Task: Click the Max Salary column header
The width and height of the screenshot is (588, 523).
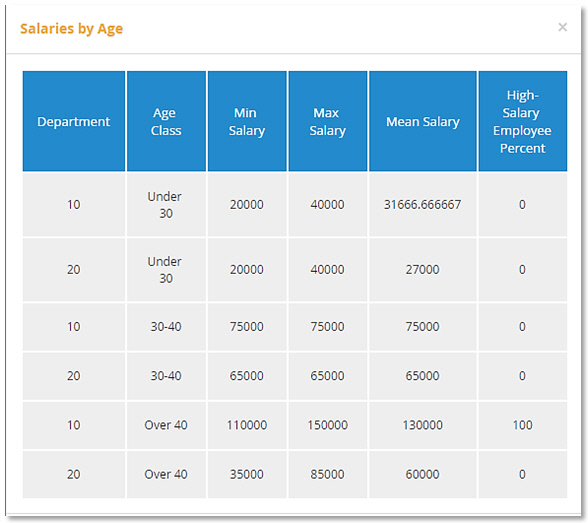Action: click(x=327, y=121)
